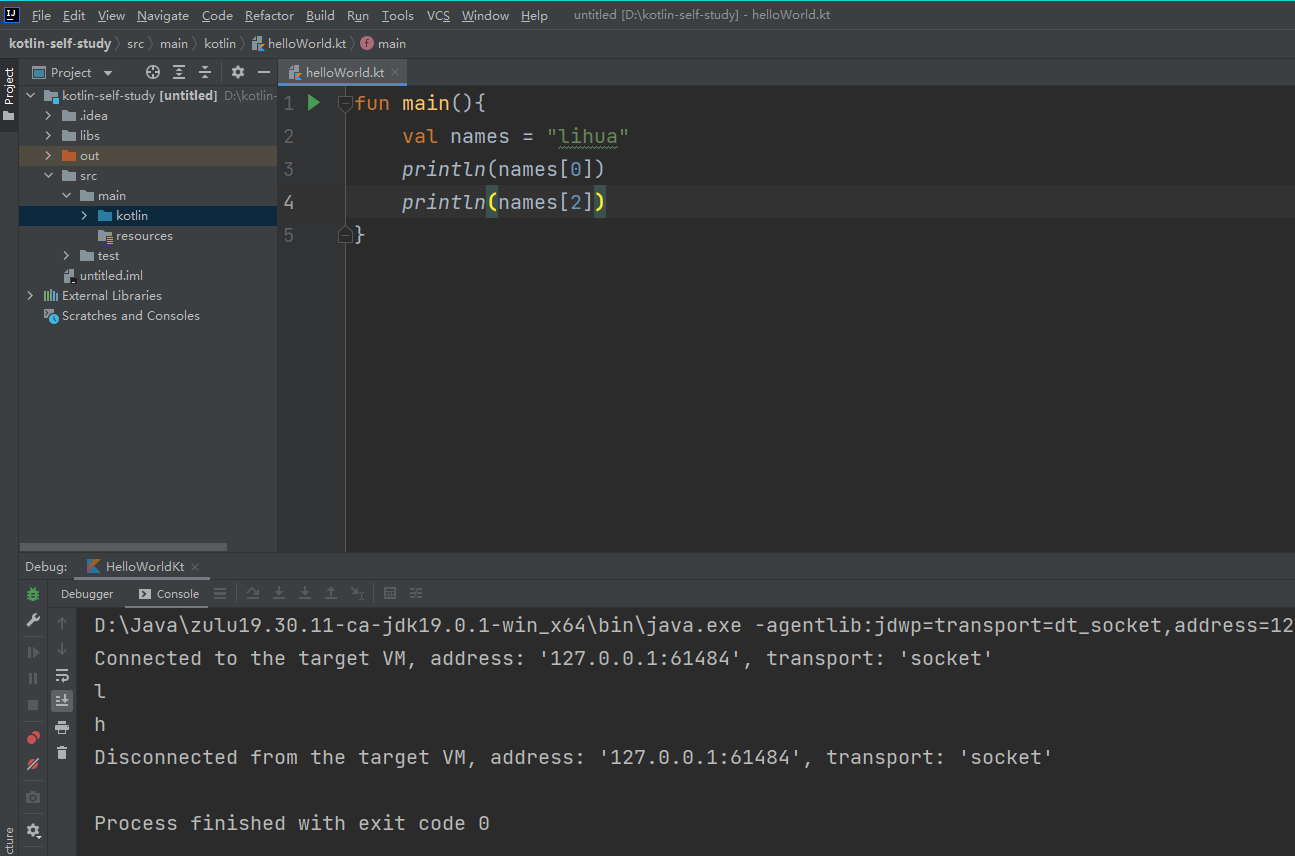Click the Force Step Into icon

click(305, 593)
